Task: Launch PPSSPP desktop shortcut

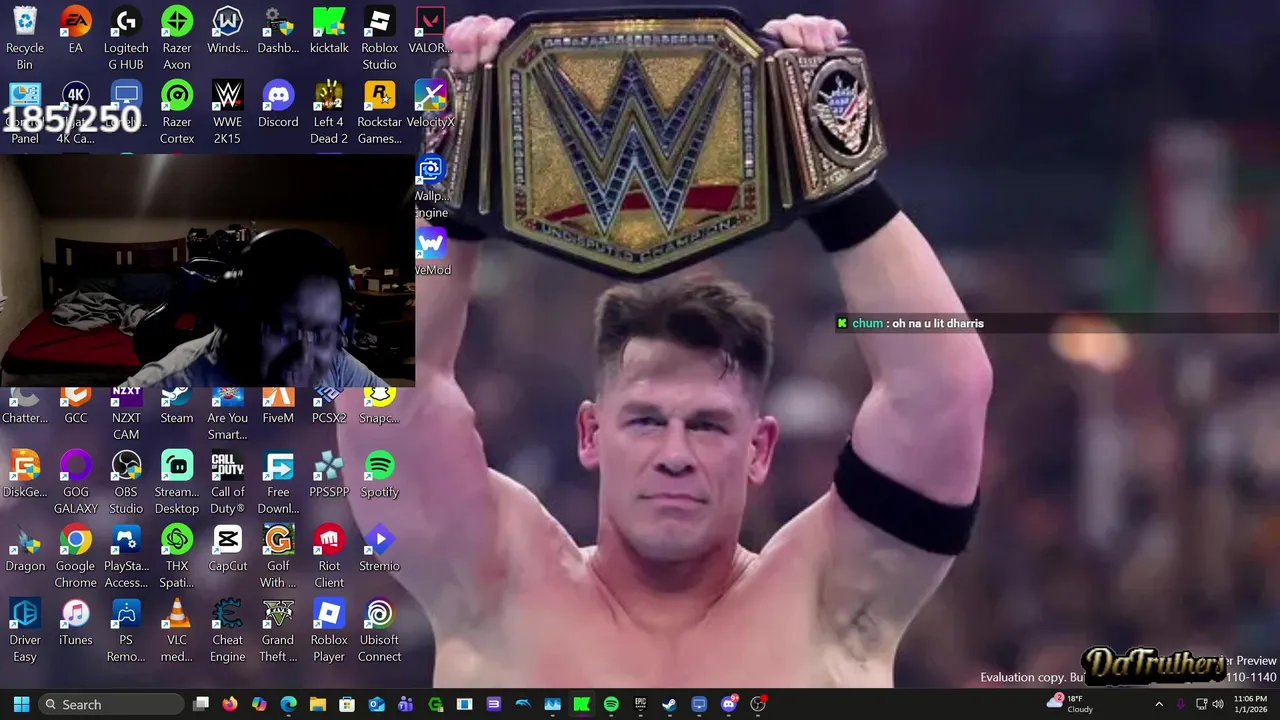Action: pyautogui.click(x=329, y=474)
